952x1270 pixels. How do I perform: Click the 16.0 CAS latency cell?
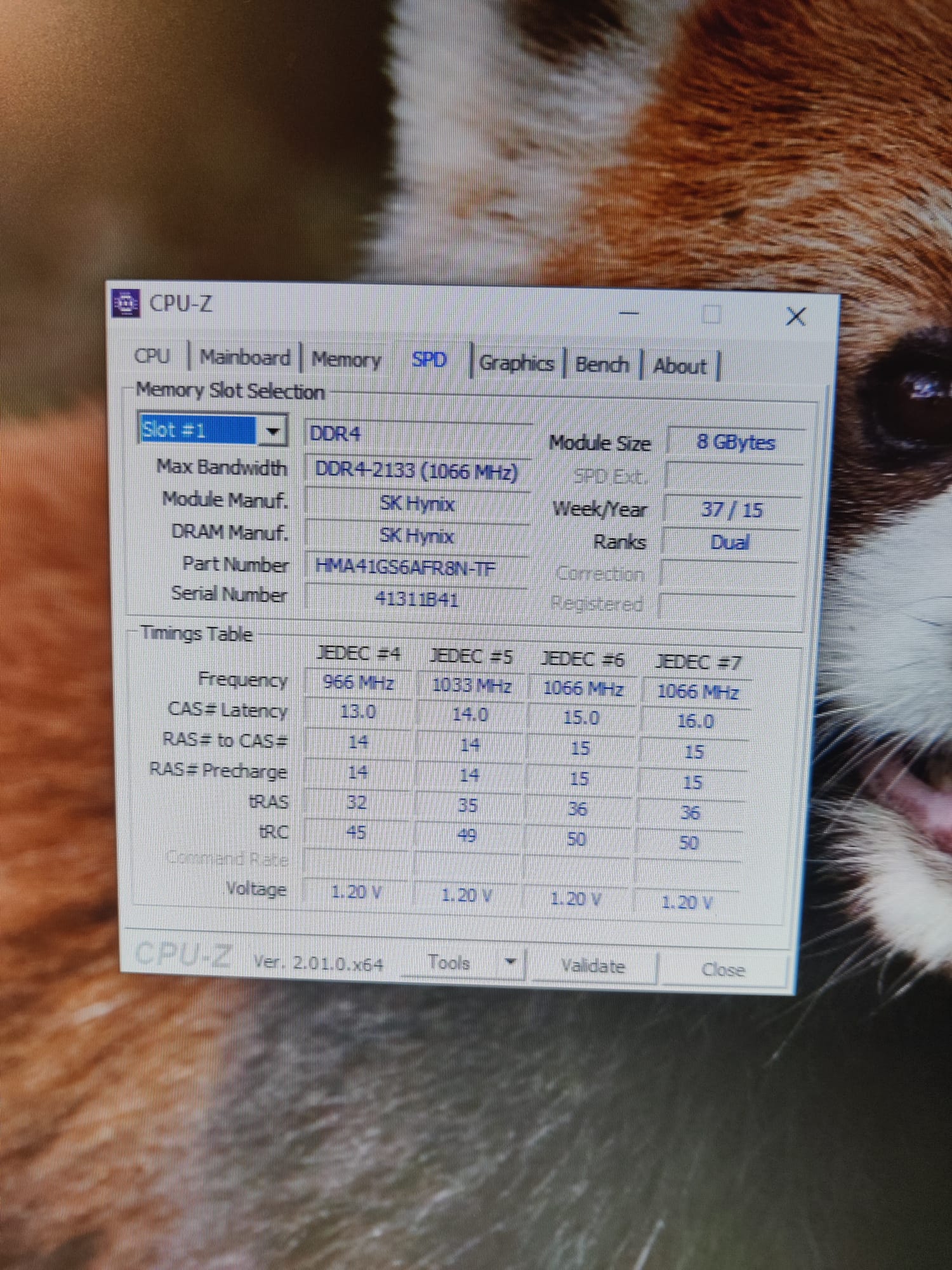[695, 721]
